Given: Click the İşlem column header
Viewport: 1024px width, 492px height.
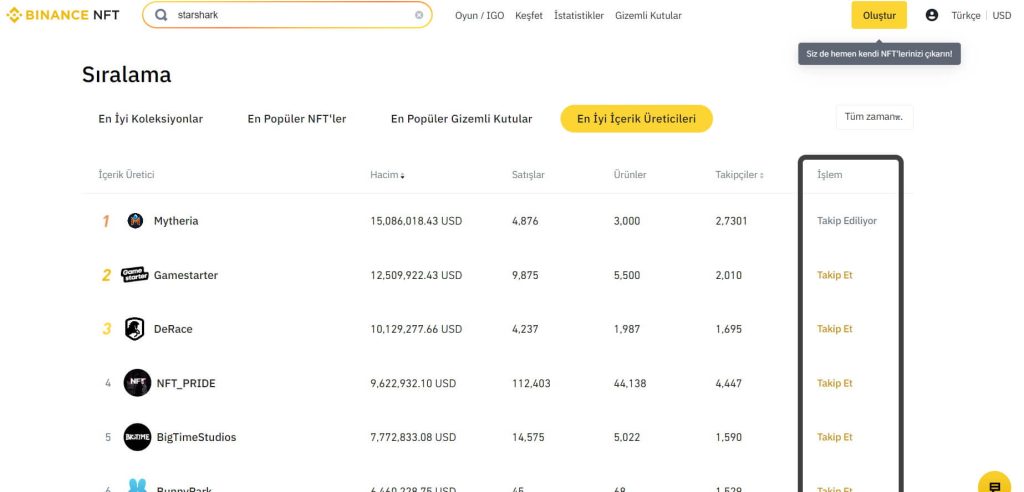Looking at the screenshot, I should coord(829,175).
